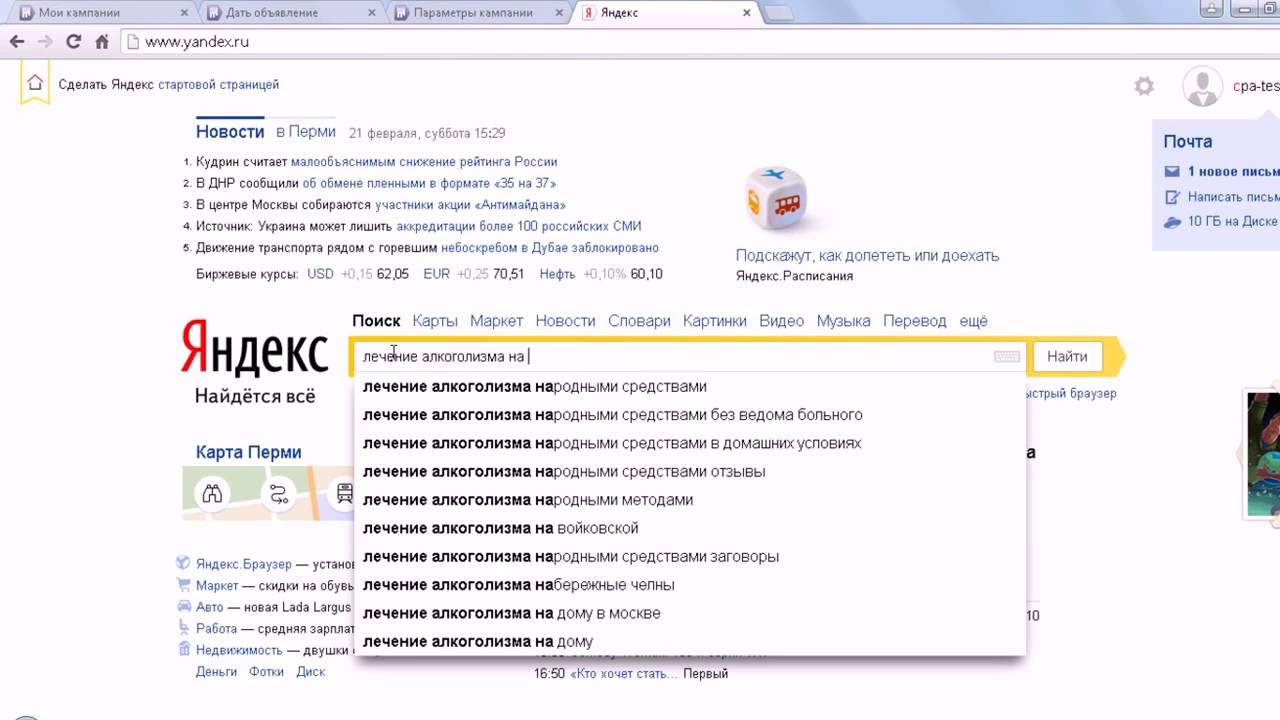Image resolution: width=1280 pixels, height=720 pixels.
Task: Click the browser forward arrow
Action: (x=44, y=42)
